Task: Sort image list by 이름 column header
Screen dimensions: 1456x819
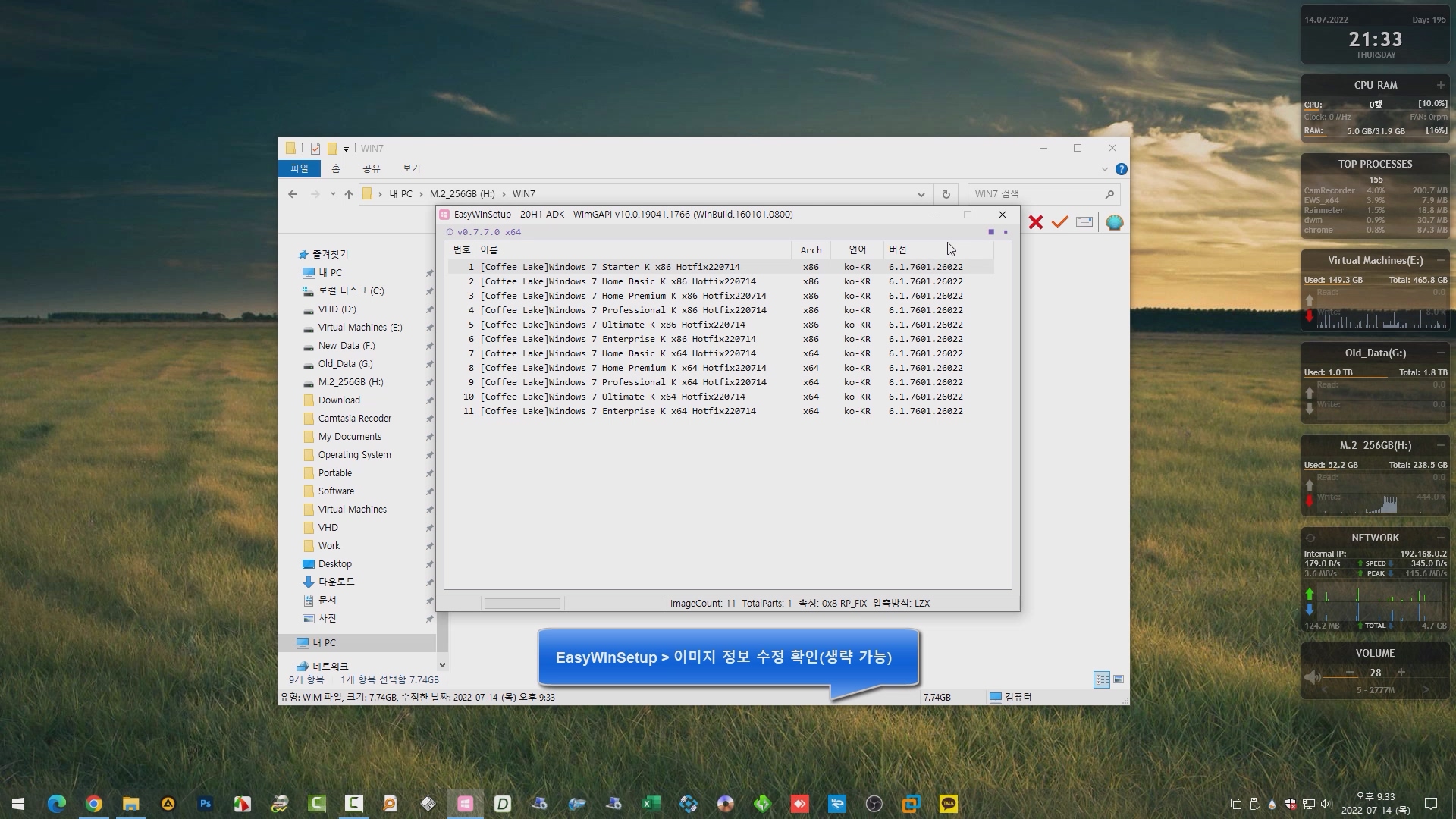Action: 633,249
